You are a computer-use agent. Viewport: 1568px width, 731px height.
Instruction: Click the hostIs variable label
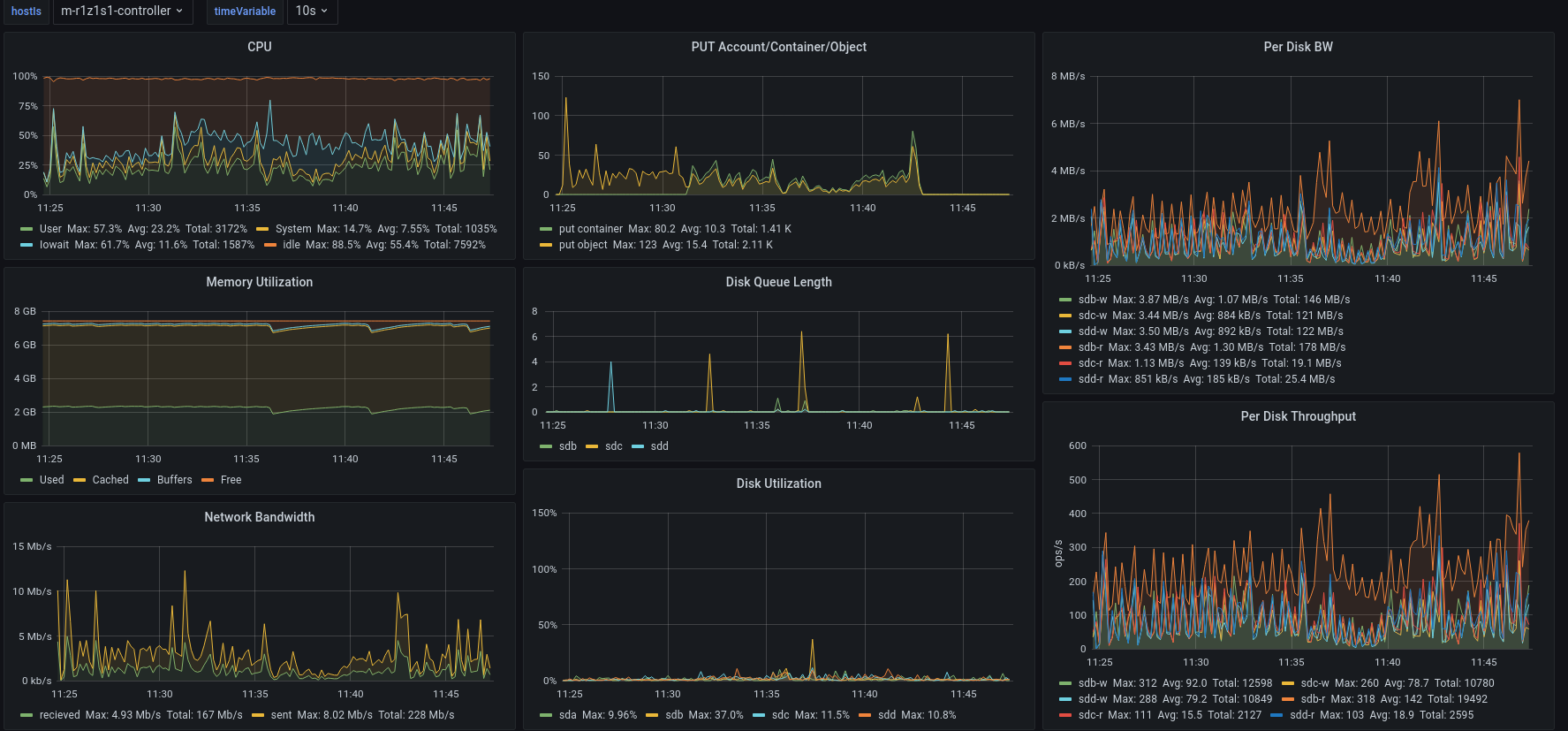(27, 11)
